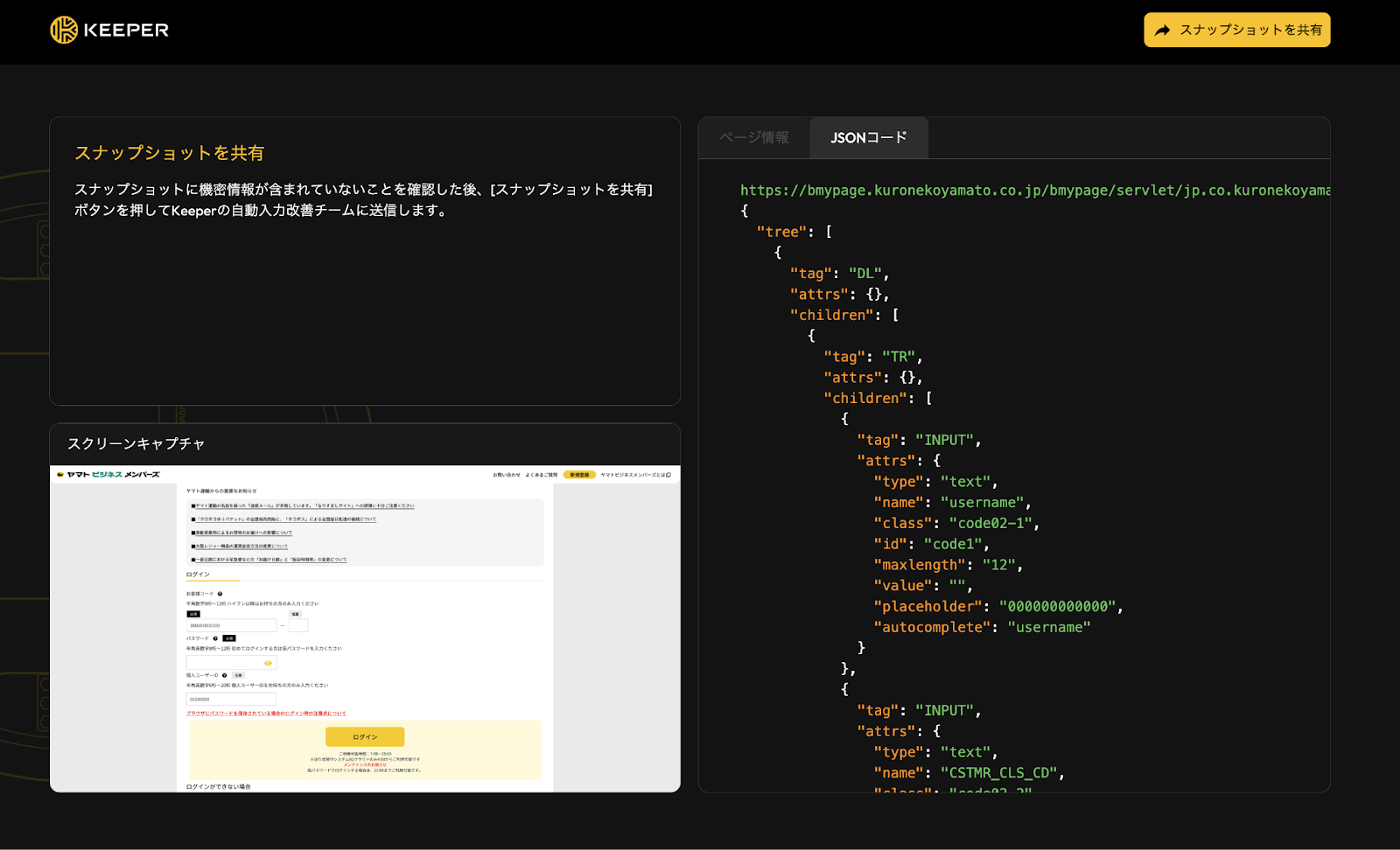Click the password field in the capture
1400x850 pixels.
pos(224,663)
